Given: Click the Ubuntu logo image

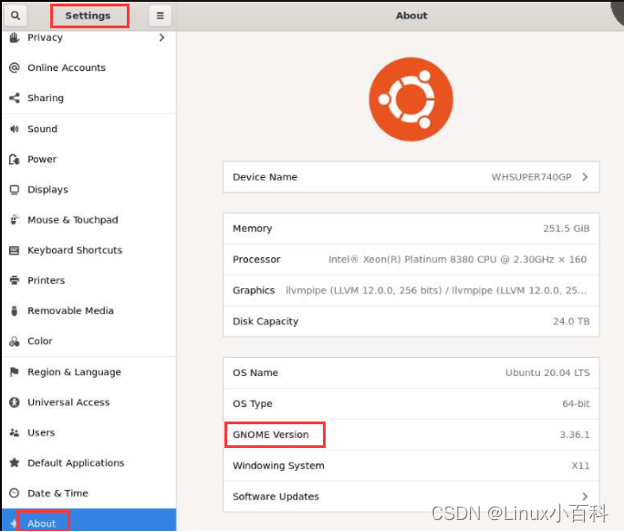Looking at the screenshot, I should [411, 99].
